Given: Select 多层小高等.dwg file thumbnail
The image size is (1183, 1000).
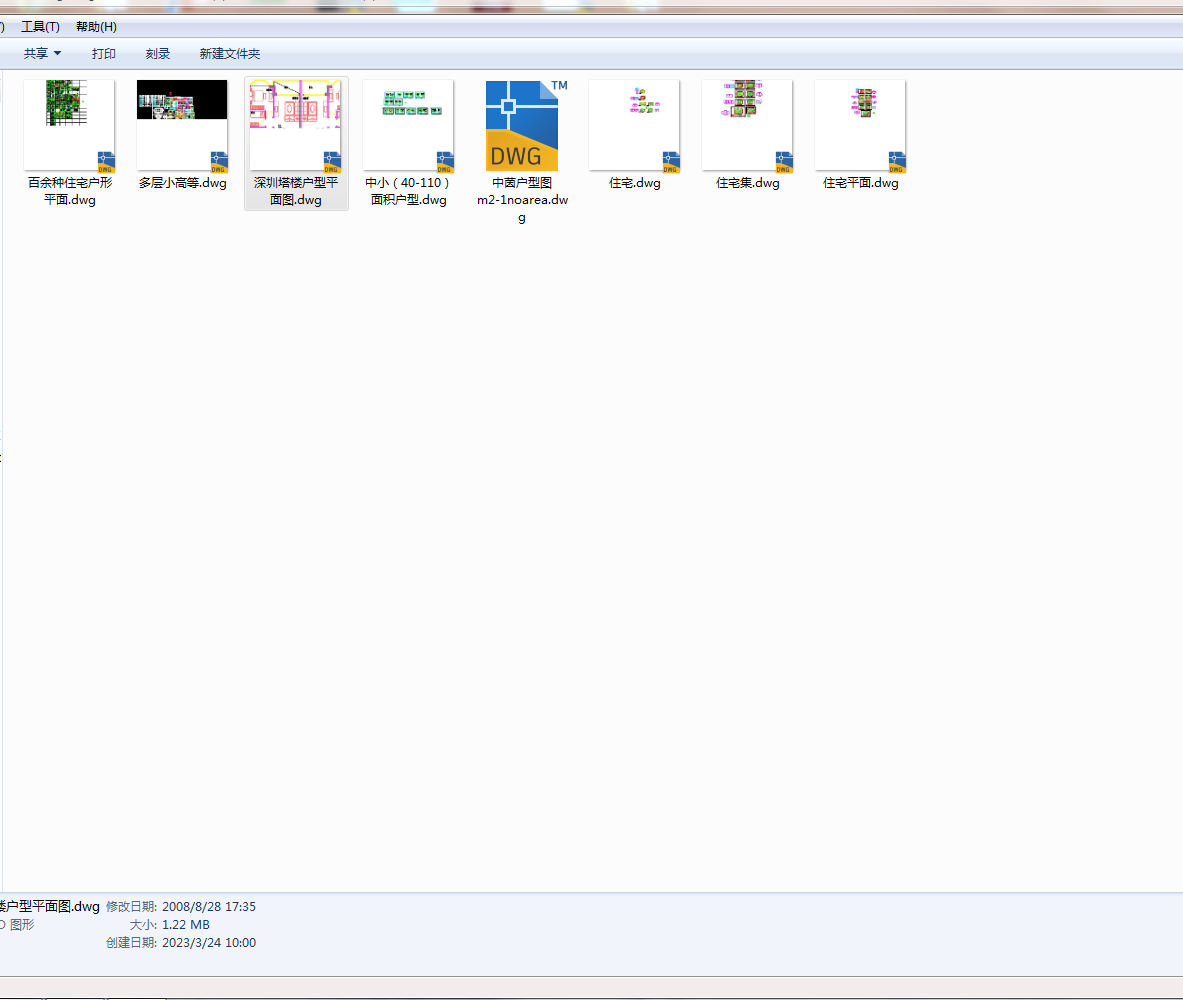Looking at the screenshot, I should pos(182,125).
